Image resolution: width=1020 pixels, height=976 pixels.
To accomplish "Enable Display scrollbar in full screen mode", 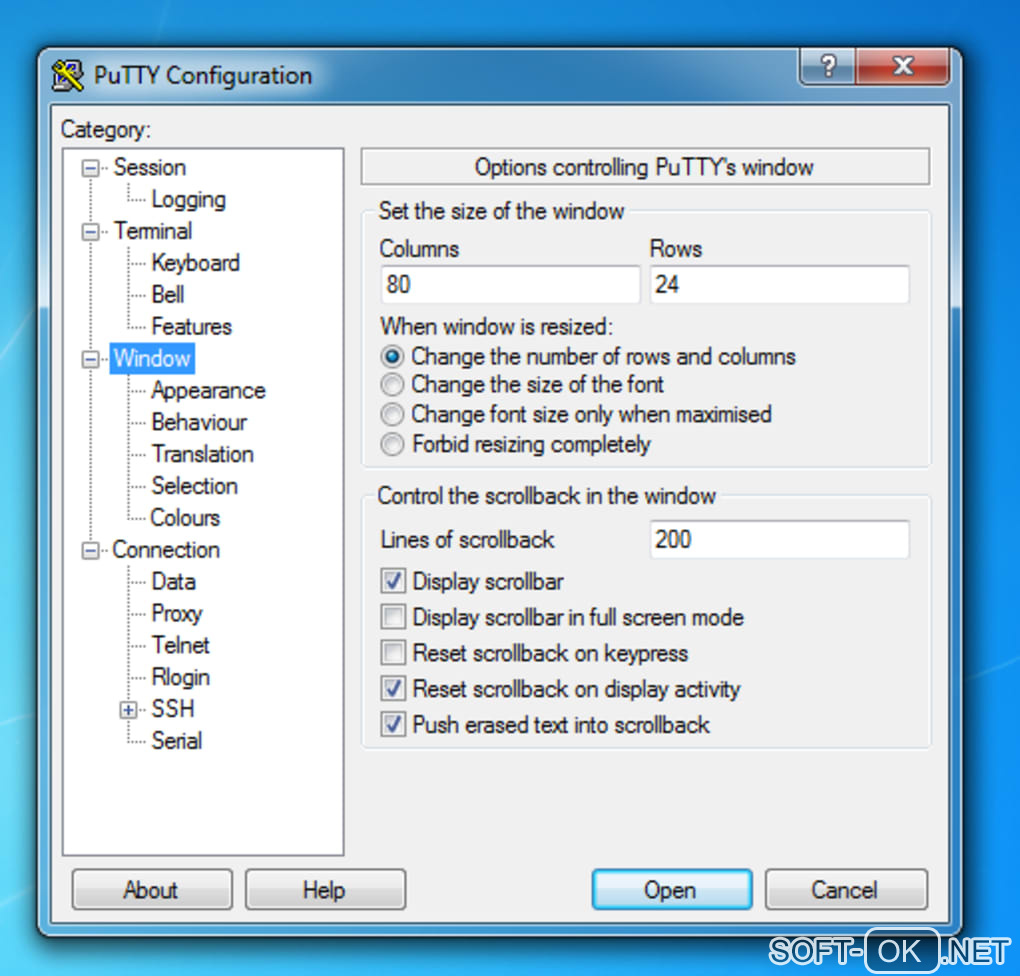I will [x=393, y=617].
